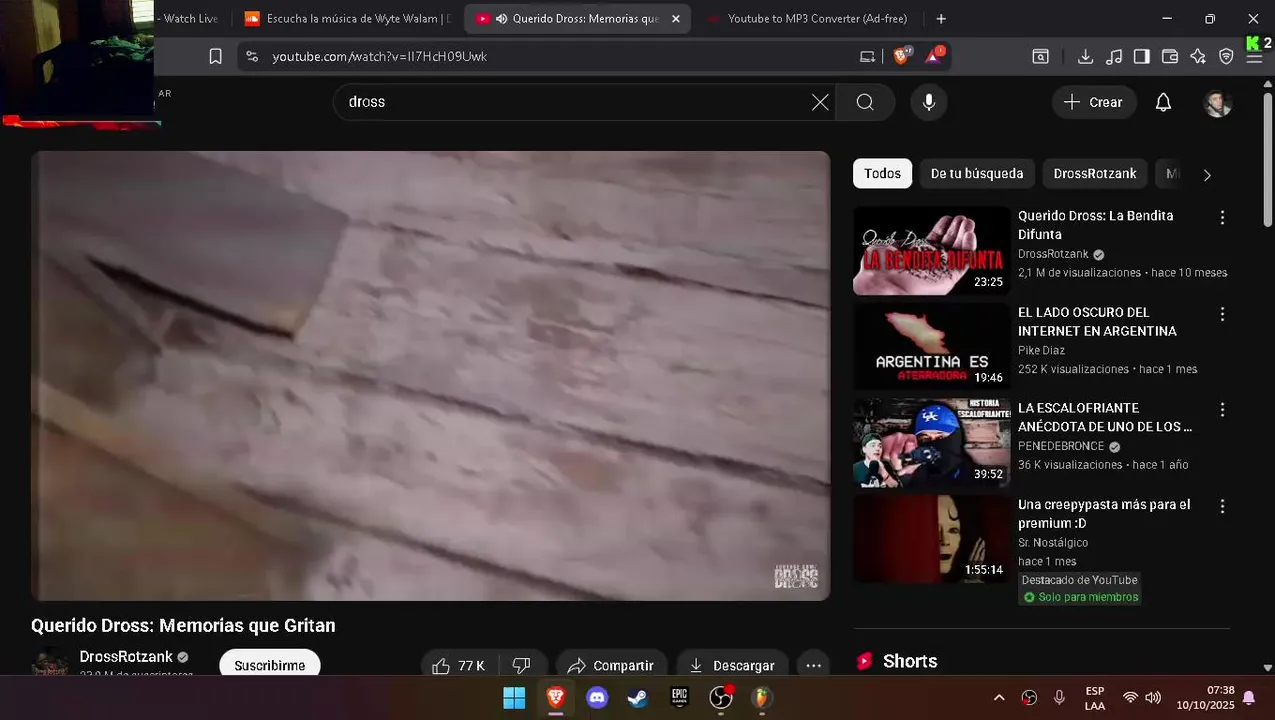Open Sr. Nostálgico channel name
Screen dimensions: 1275x720
point(1053,543)
